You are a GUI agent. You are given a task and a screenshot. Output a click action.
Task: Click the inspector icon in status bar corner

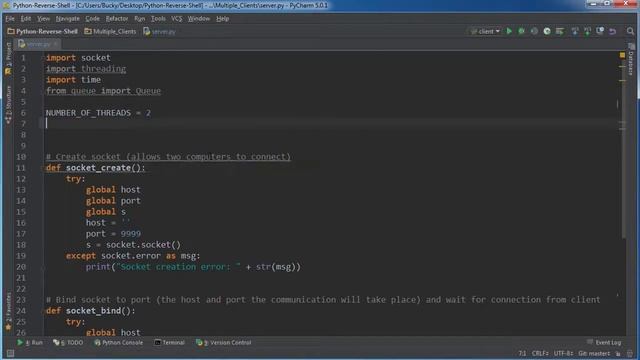coord(630,353)
